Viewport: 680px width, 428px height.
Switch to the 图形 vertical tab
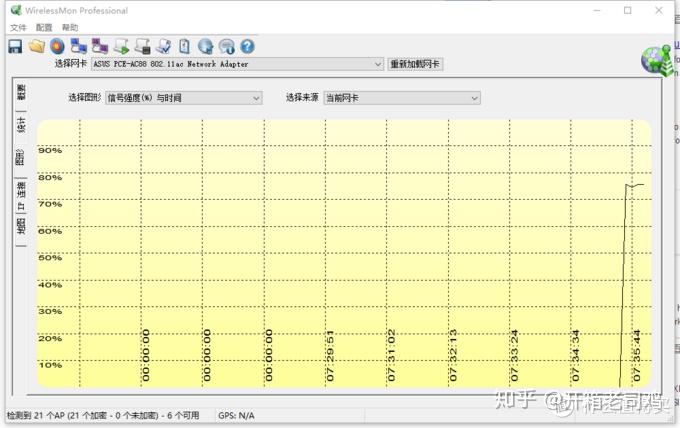click(x=20, y=157)
